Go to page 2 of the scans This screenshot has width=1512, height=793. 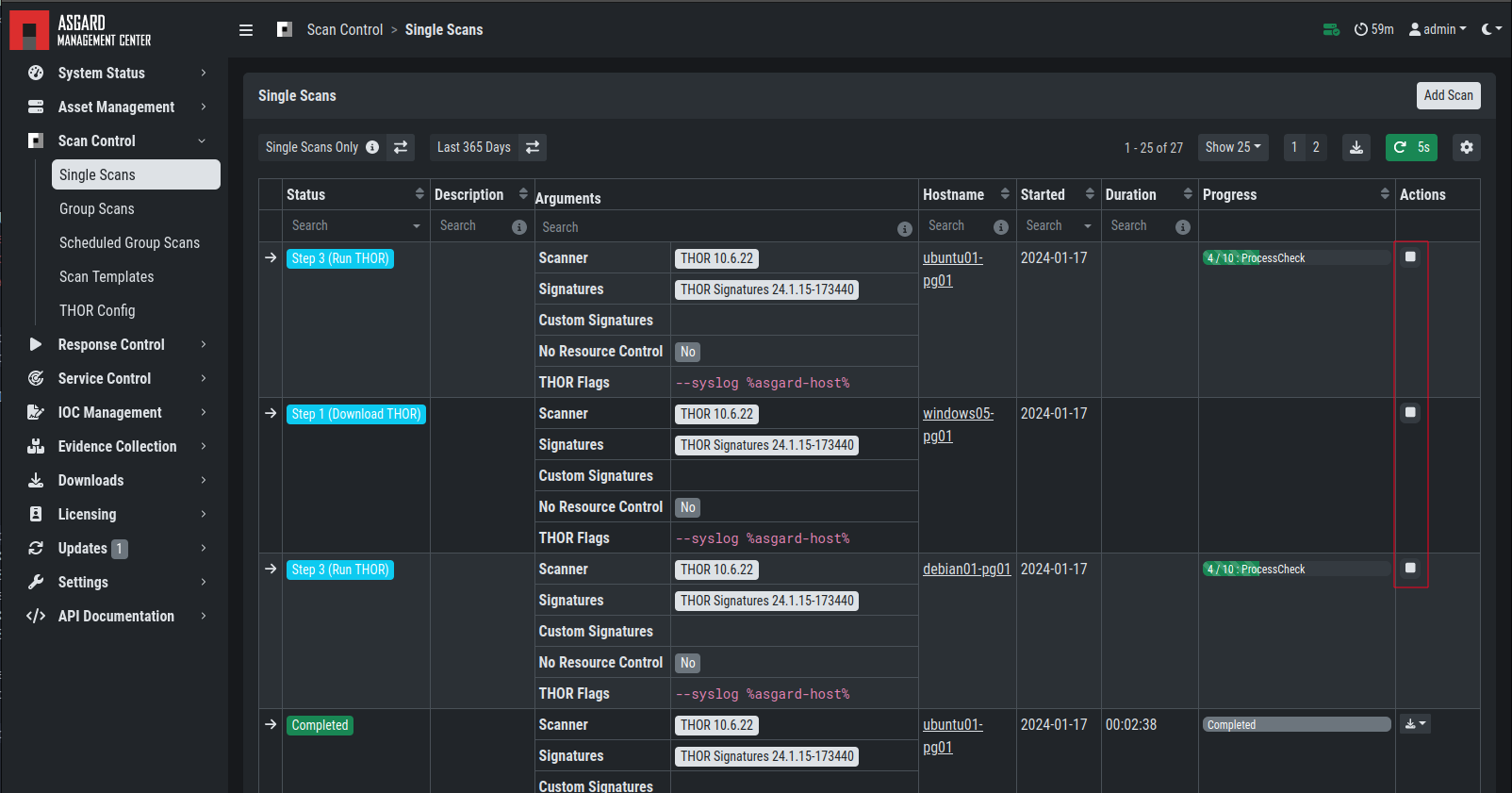pyautogui.click(x=1316, y=147)
